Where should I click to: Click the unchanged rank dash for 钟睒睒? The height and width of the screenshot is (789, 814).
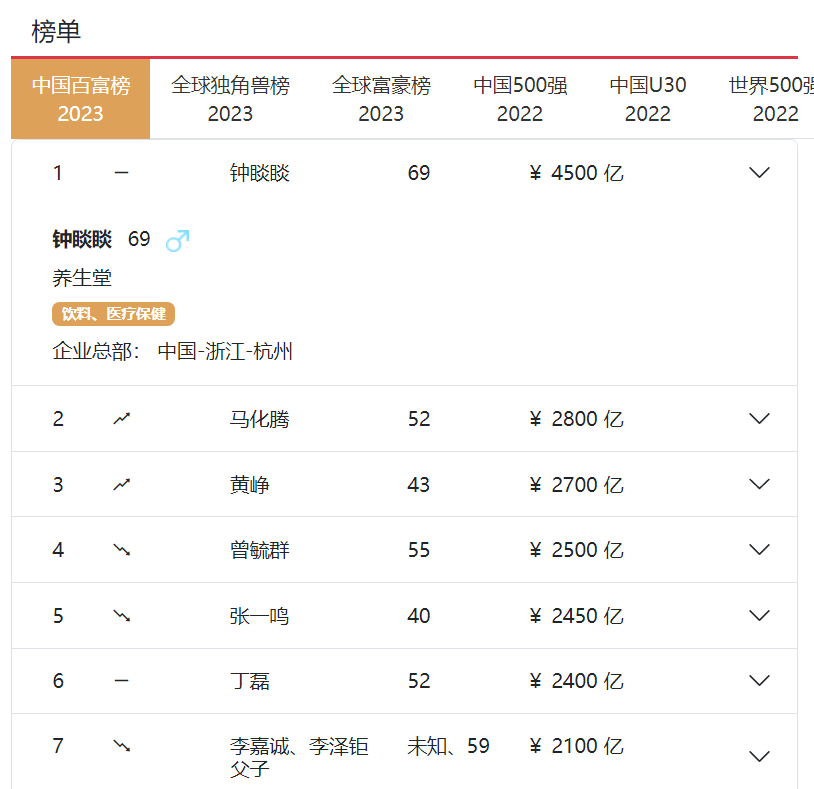(122, 173)
